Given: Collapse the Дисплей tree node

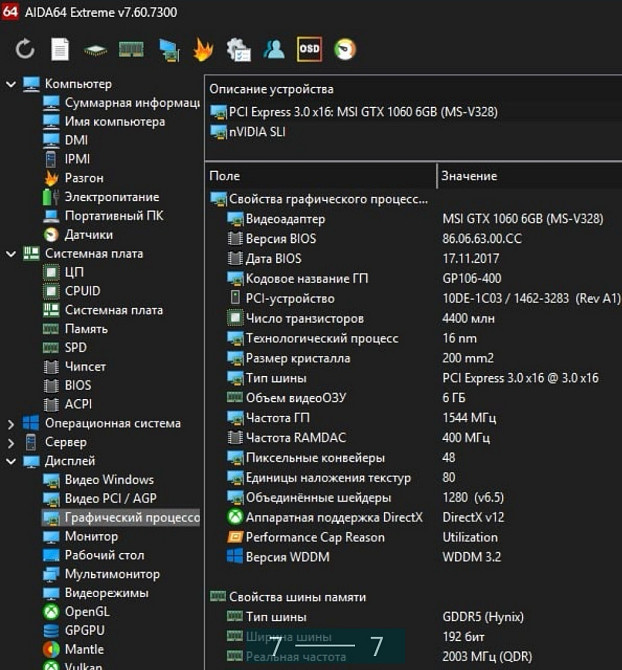Looking at the screenshot, I should point(11,461).
